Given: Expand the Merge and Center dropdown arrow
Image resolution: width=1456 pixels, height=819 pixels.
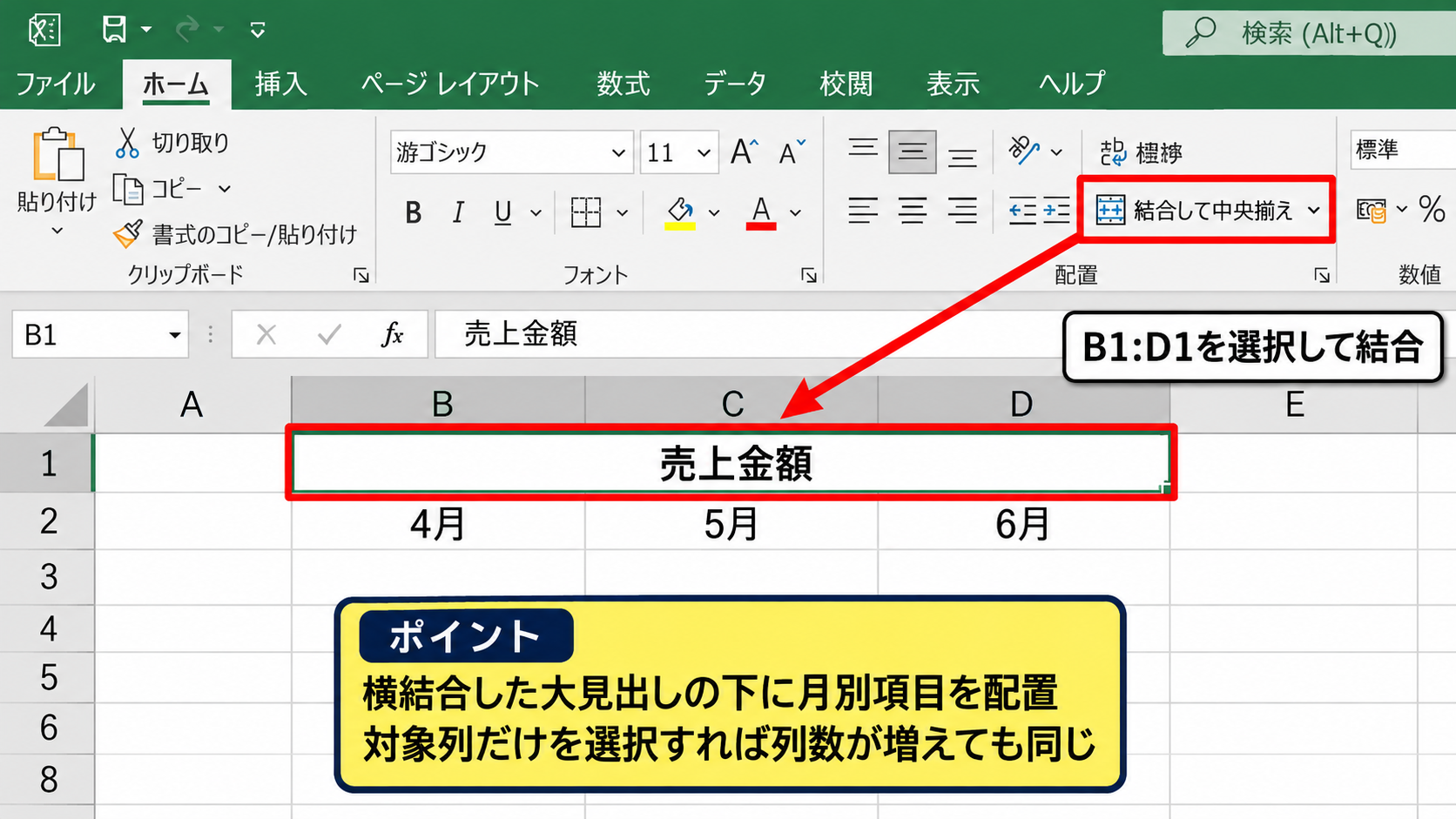Looking at the screenshot, I should click(1314, 211).
